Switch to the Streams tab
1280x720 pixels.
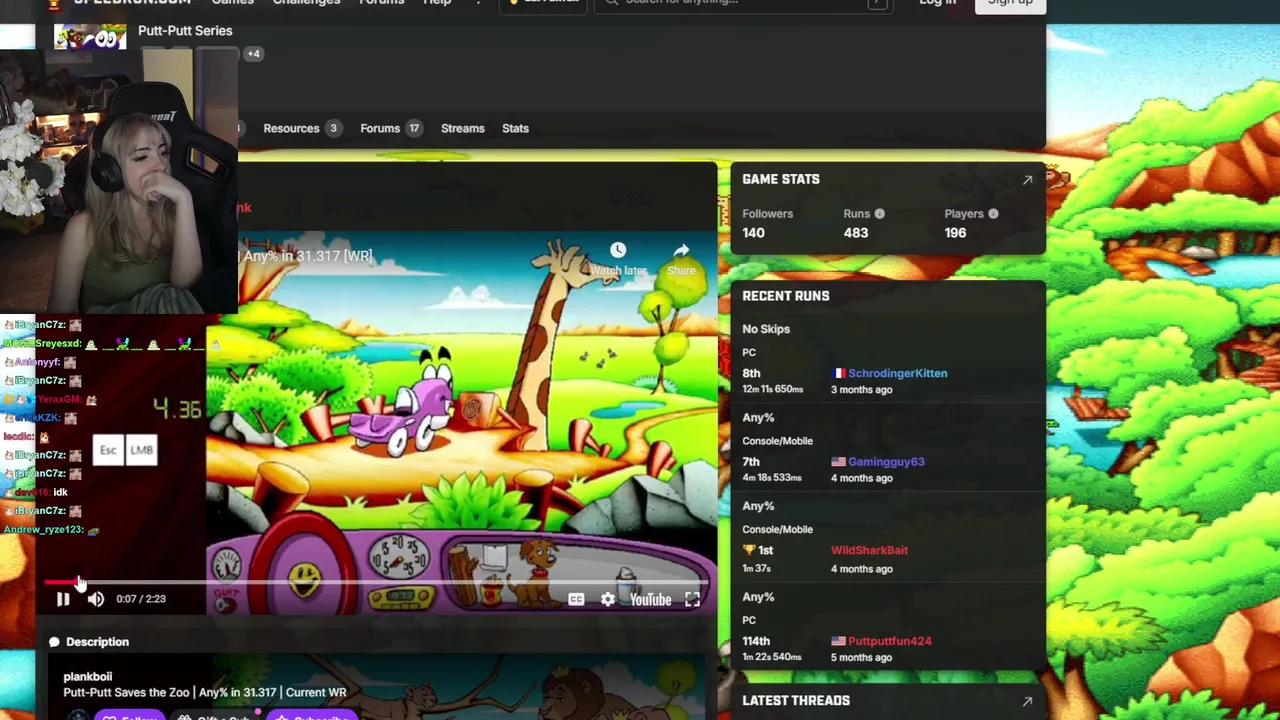point(463,128)
